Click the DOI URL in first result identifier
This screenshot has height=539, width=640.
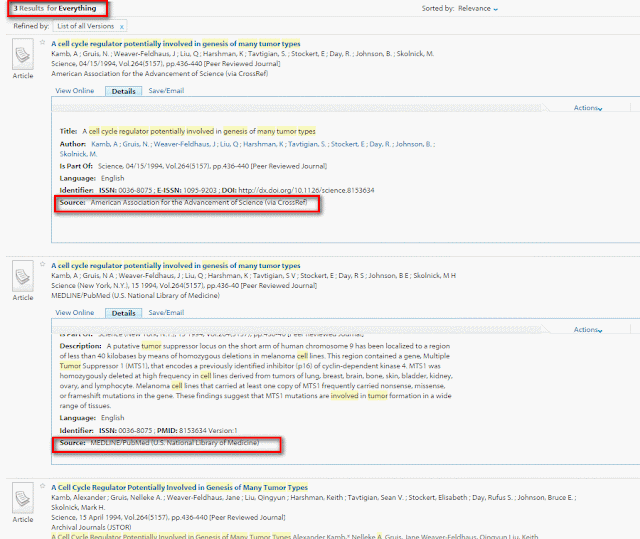point(306,190)
